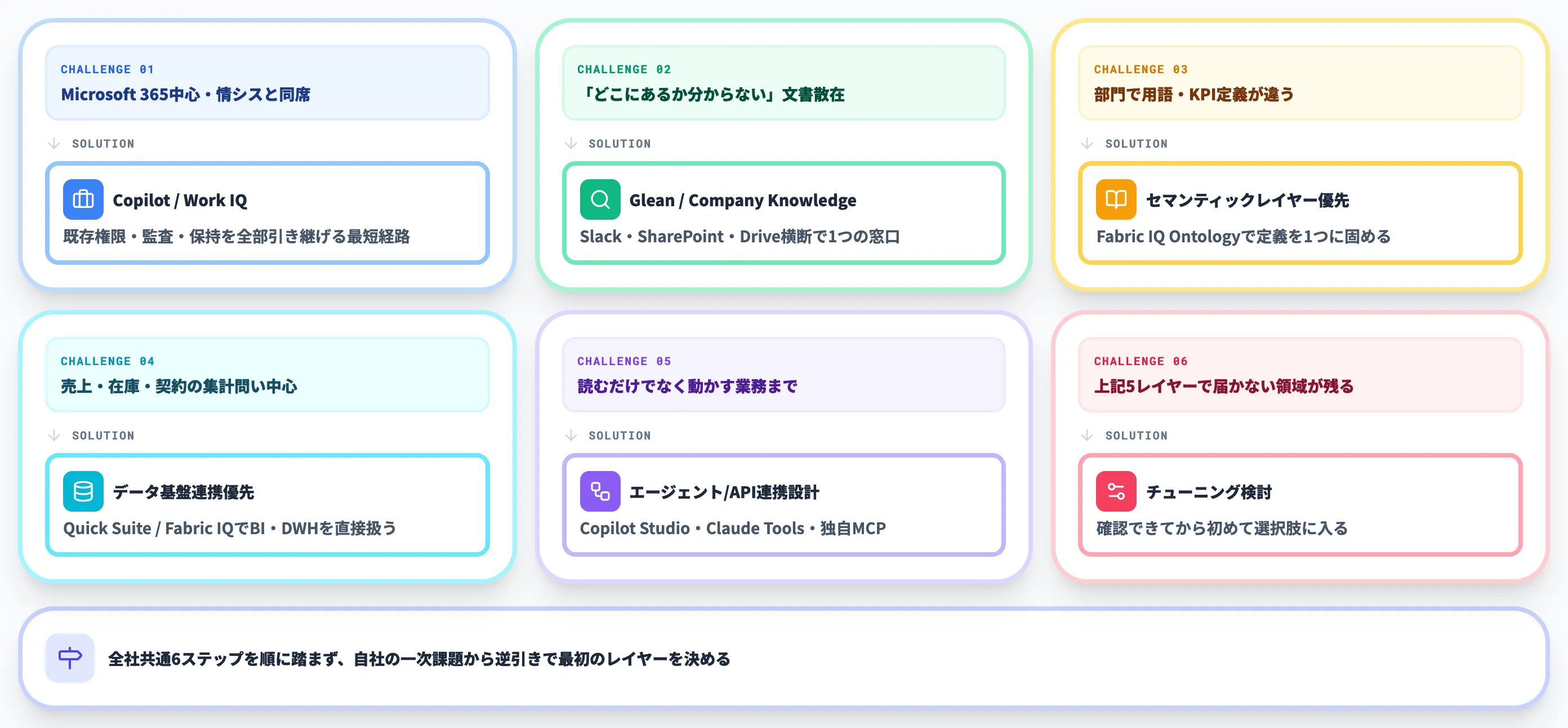Click the text 確認できてから初めて選択肢に入る
The image size is (1568, 728).
1222,528
